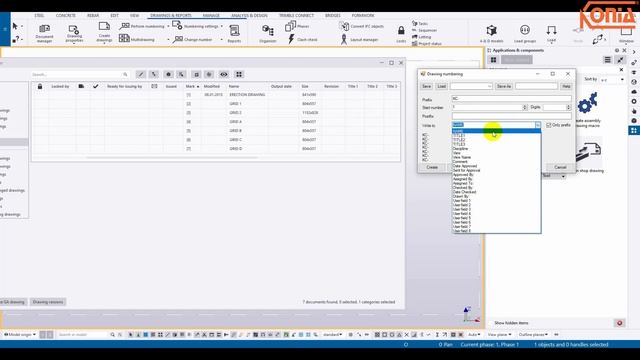Select the arrow selection tool at ribbon left
This screenshot has width=640, height=360.
point(15,26)
